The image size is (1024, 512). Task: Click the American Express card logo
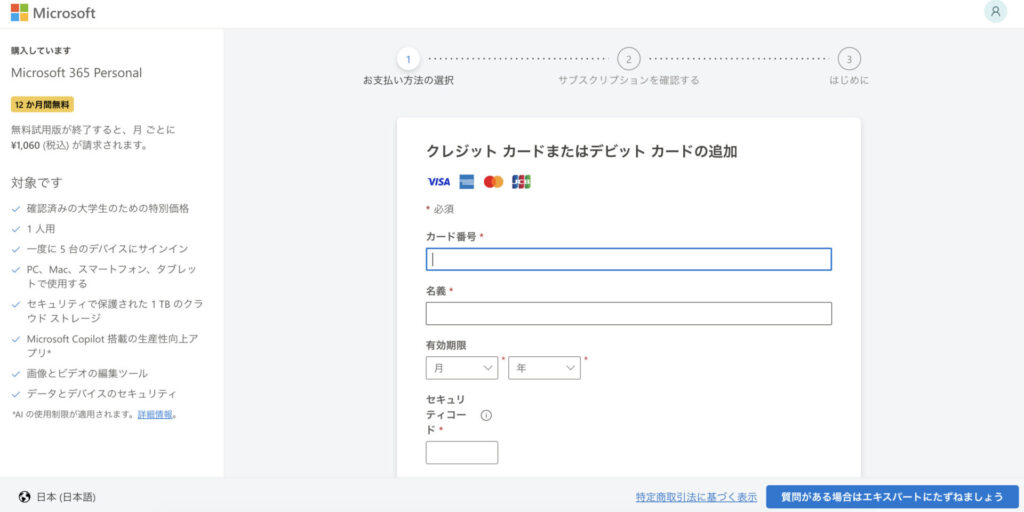click(x=466, y=182)
